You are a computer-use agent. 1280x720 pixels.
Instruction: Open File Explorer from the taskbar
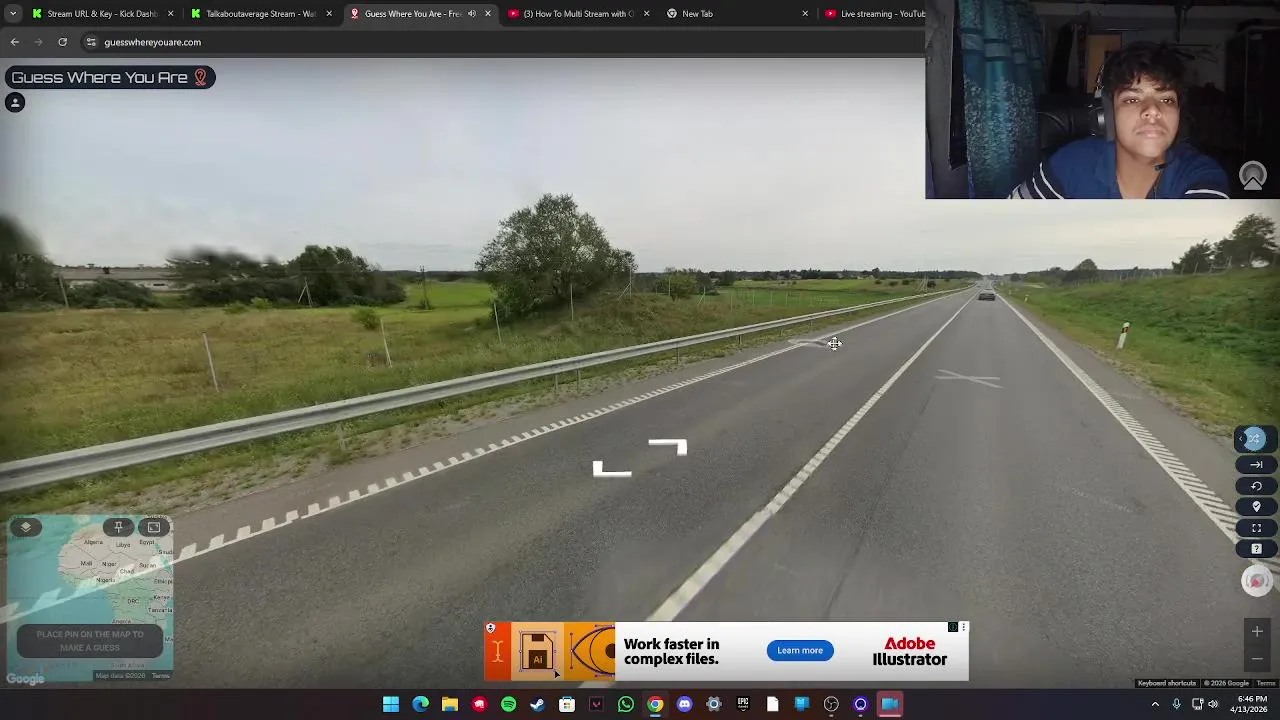point(450,704)
